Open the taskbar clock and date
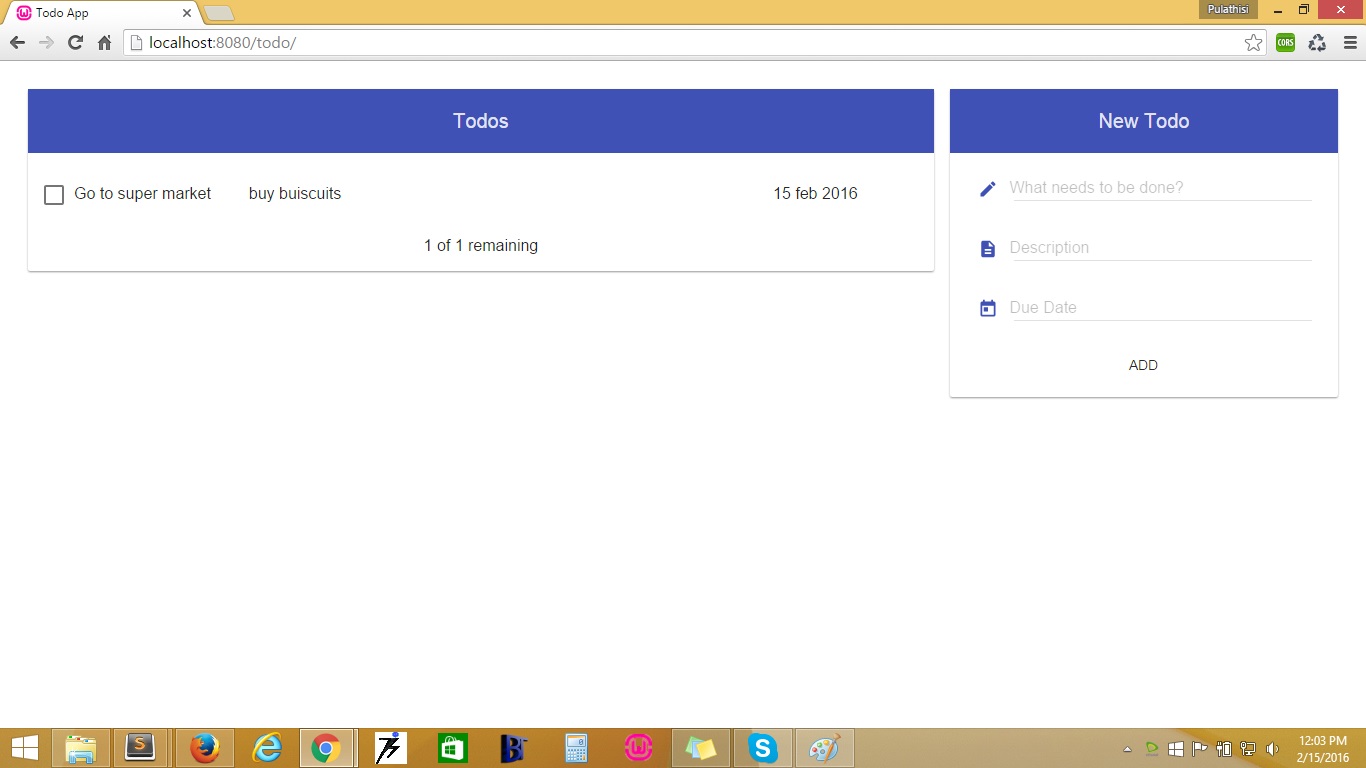This screenshot has width=1366, height=768. click(1323, 749)
